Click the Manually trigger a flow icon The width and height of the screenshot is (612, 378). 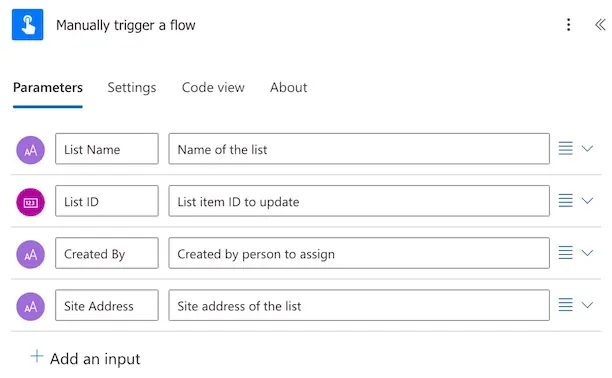(27, 25)
